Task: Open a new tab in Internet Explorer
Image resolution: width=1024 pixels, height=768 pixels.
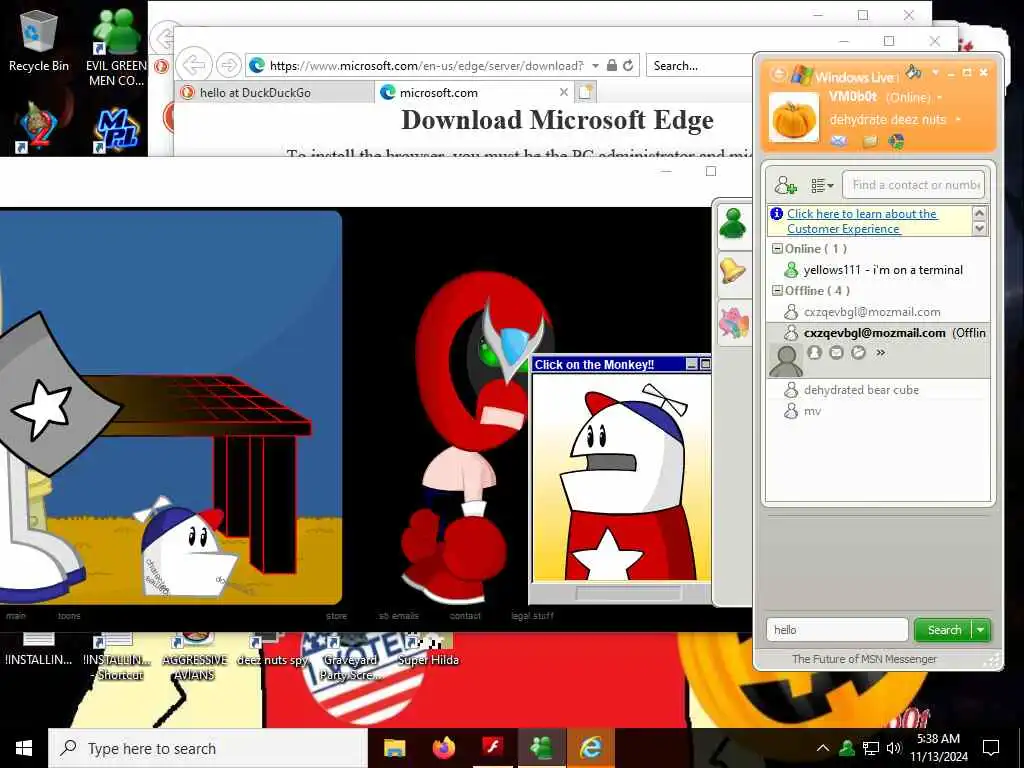Action: coord(585,93)
